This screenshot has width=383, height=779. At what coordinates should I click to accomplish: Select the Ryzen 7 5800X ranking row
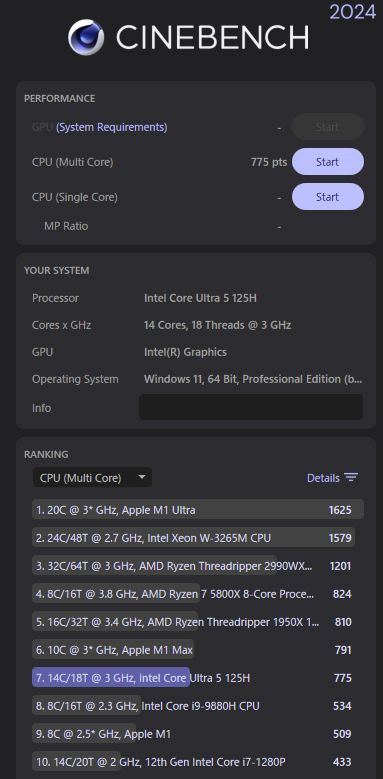point(198,594)
